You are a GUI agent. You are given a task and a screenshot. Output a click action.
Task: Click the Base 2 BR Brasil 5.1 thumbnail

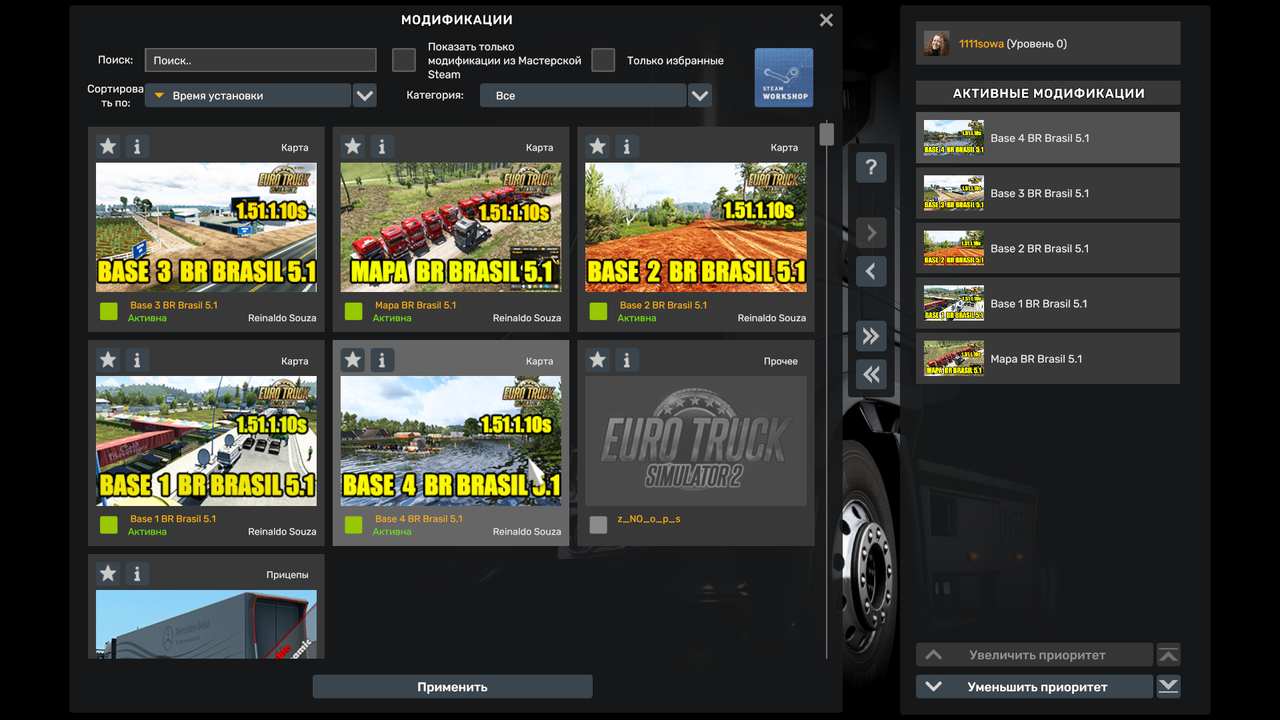coord(696,227)
